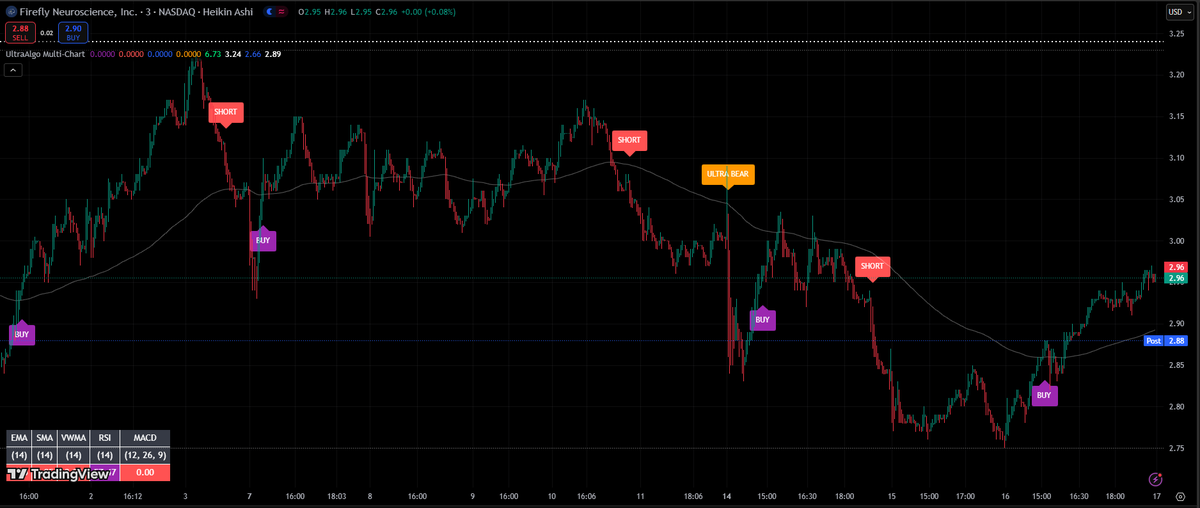Click the orange ULTRA BEAR signal label
The image size is (1200, 508).
coord(727,174)
